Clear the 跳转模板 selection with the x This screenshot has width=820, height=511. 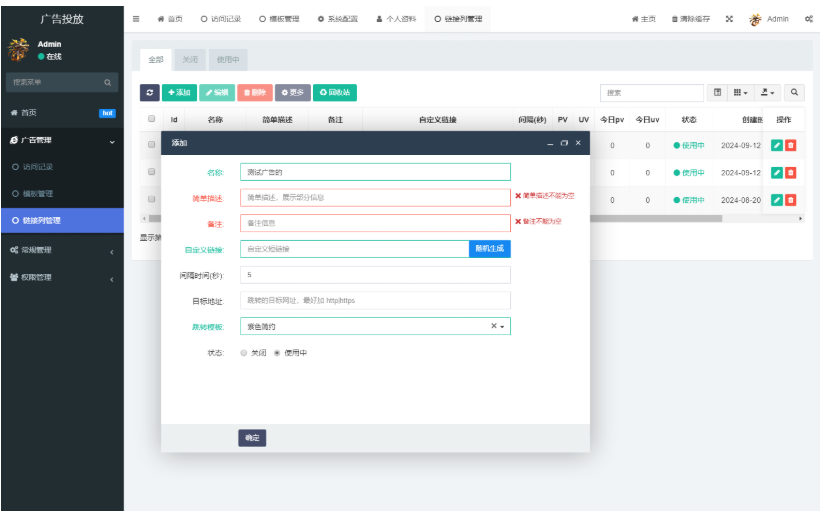click(x=494, y=326)
